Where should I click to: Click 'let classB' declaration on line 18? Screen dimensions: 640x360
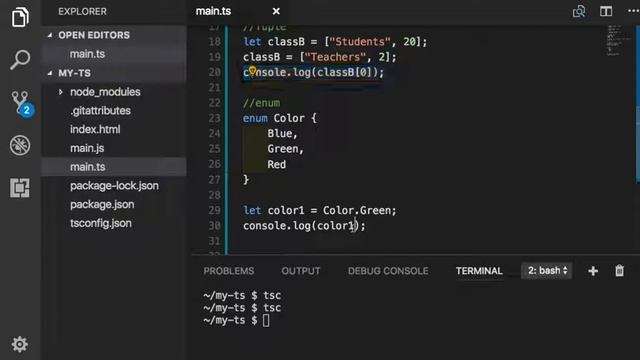point(335,42)
